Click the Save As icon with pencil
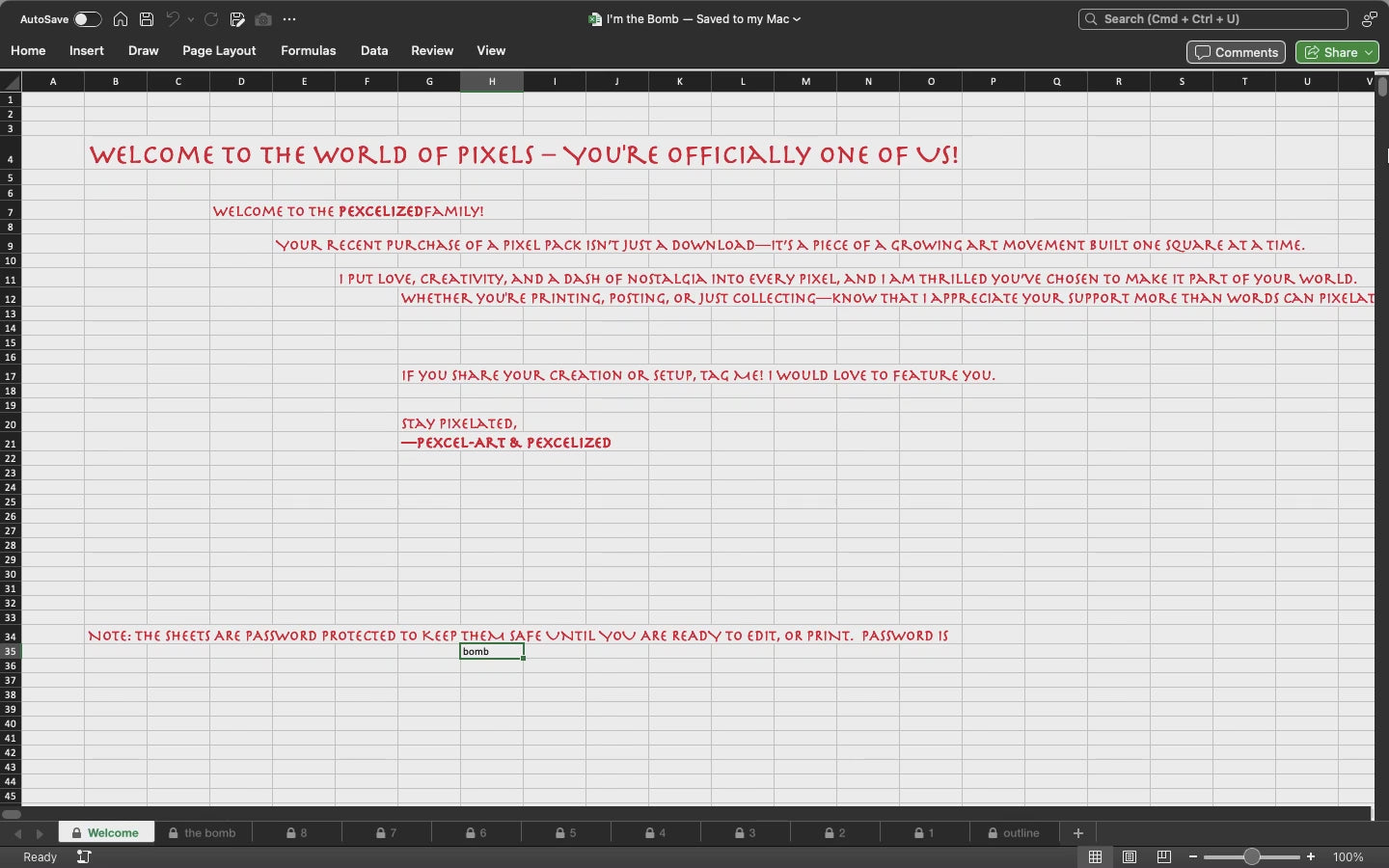The height and width of the screenshot is (868, 1389). pyautogui.click(x=237, y=19)
